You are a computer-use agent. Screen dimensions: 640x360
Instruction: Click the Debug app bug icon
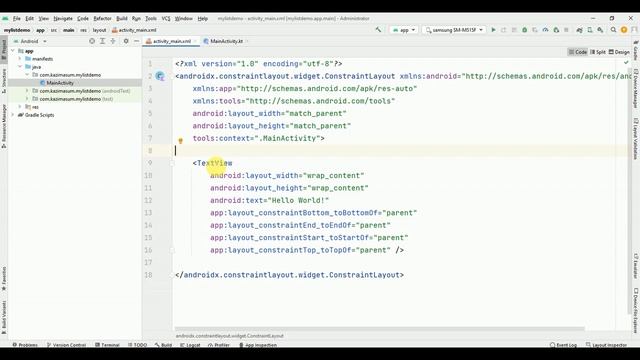(x=524, y=30)
